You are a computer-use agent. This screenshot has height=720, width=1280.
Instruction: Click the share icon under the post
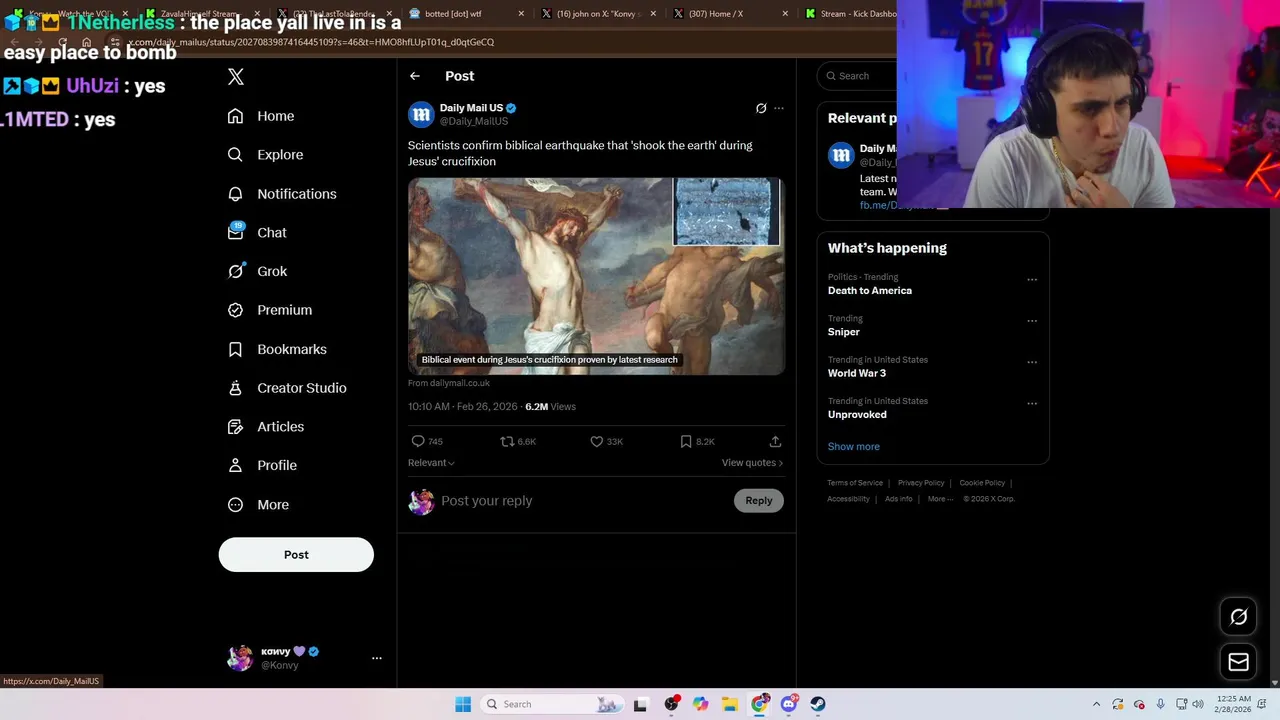click(x=775, y=441)
